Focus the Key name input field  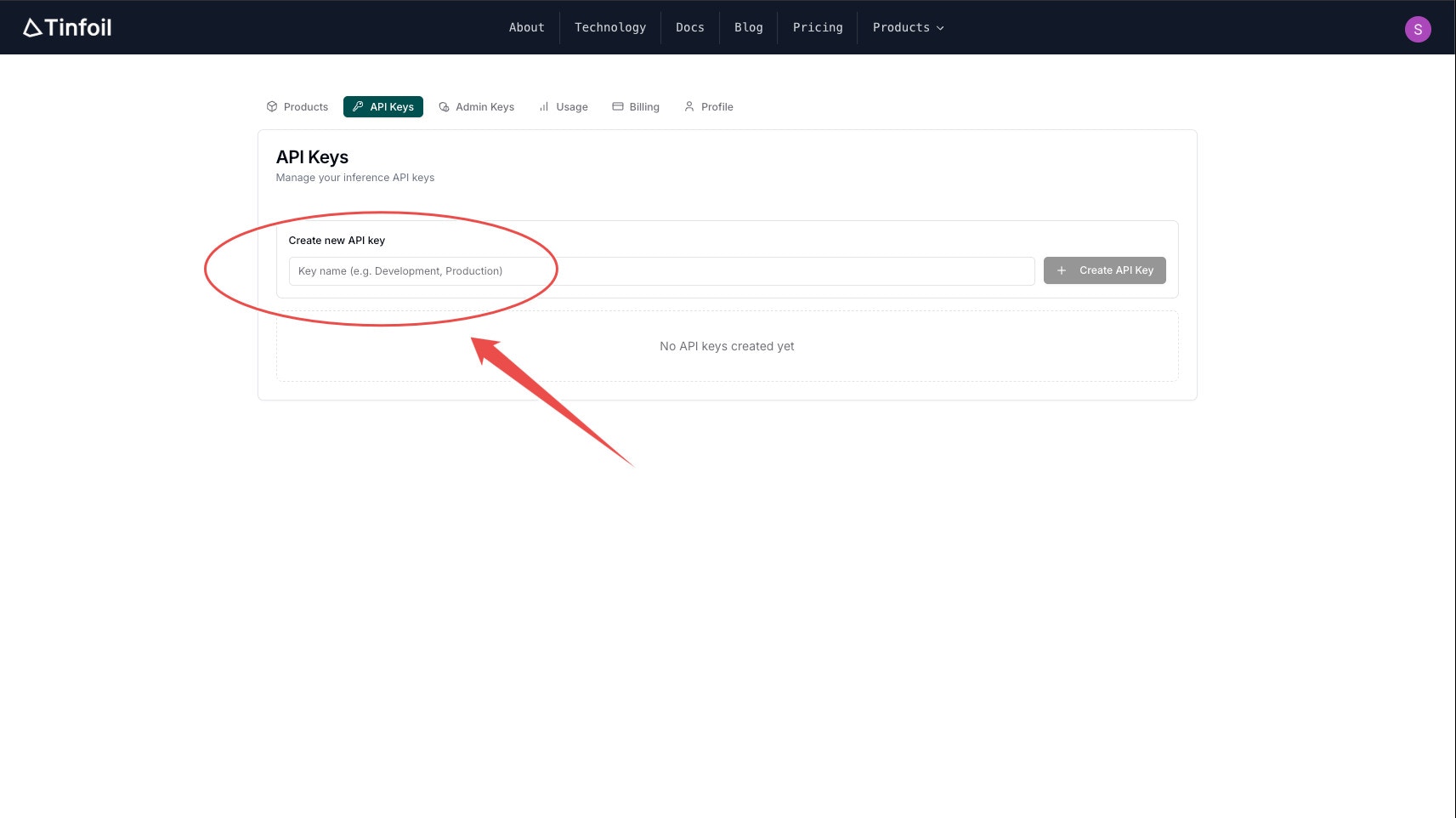point(661,271)
